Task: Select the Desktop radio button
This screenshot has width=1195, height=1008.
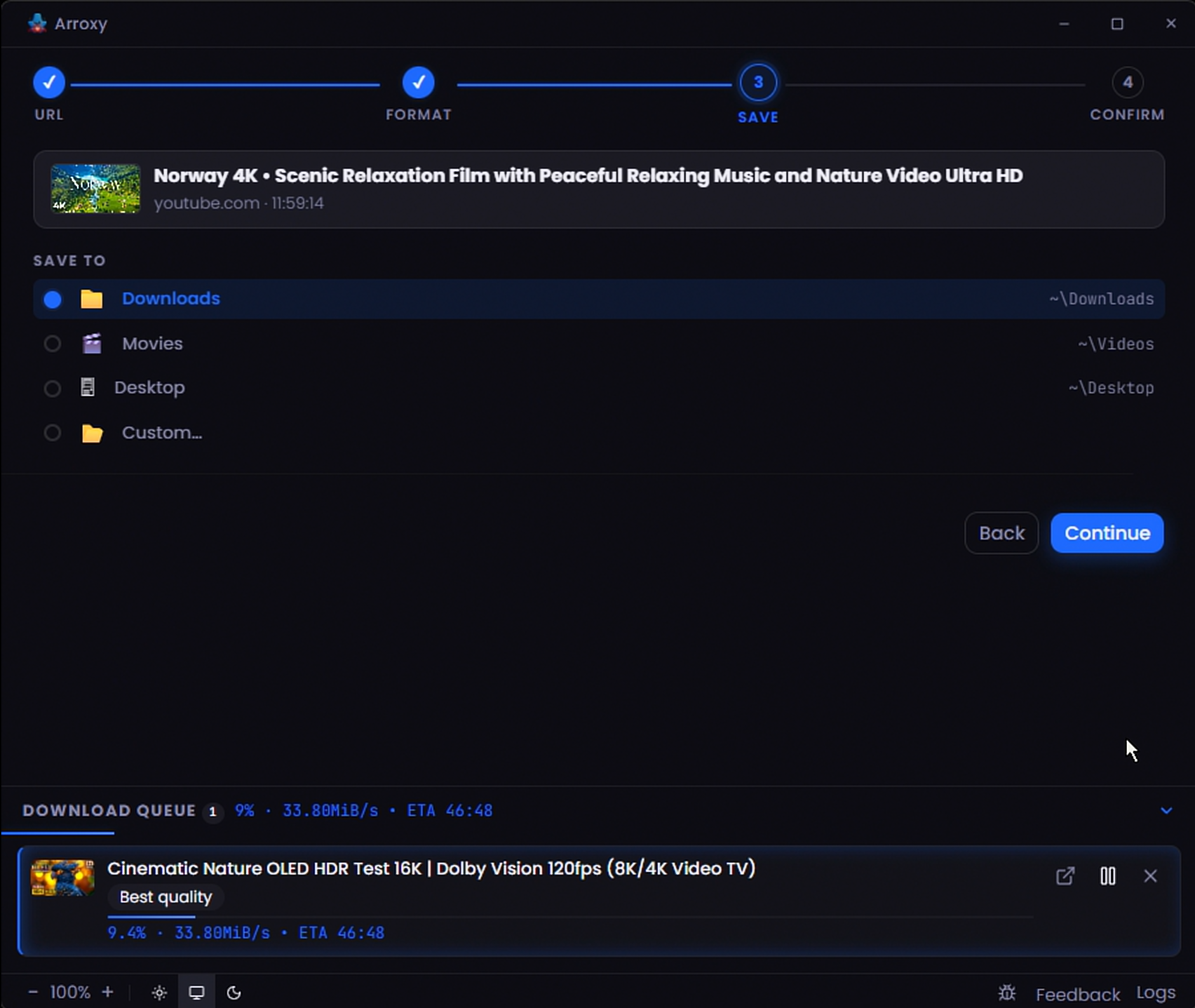Action: point(53,388)
